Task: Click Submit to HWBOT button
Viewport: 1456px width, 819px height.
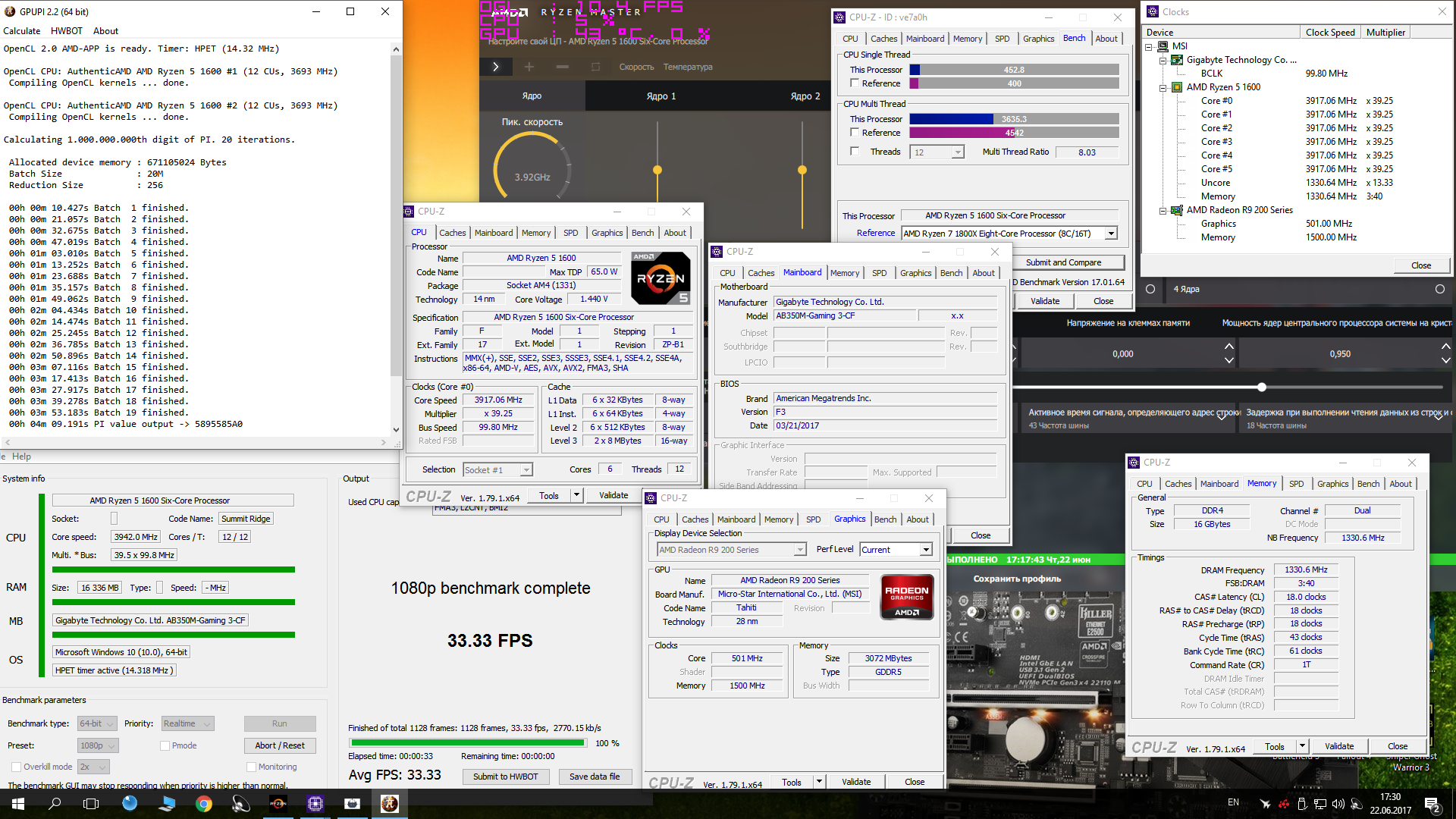Action: [x=505, y=777]
